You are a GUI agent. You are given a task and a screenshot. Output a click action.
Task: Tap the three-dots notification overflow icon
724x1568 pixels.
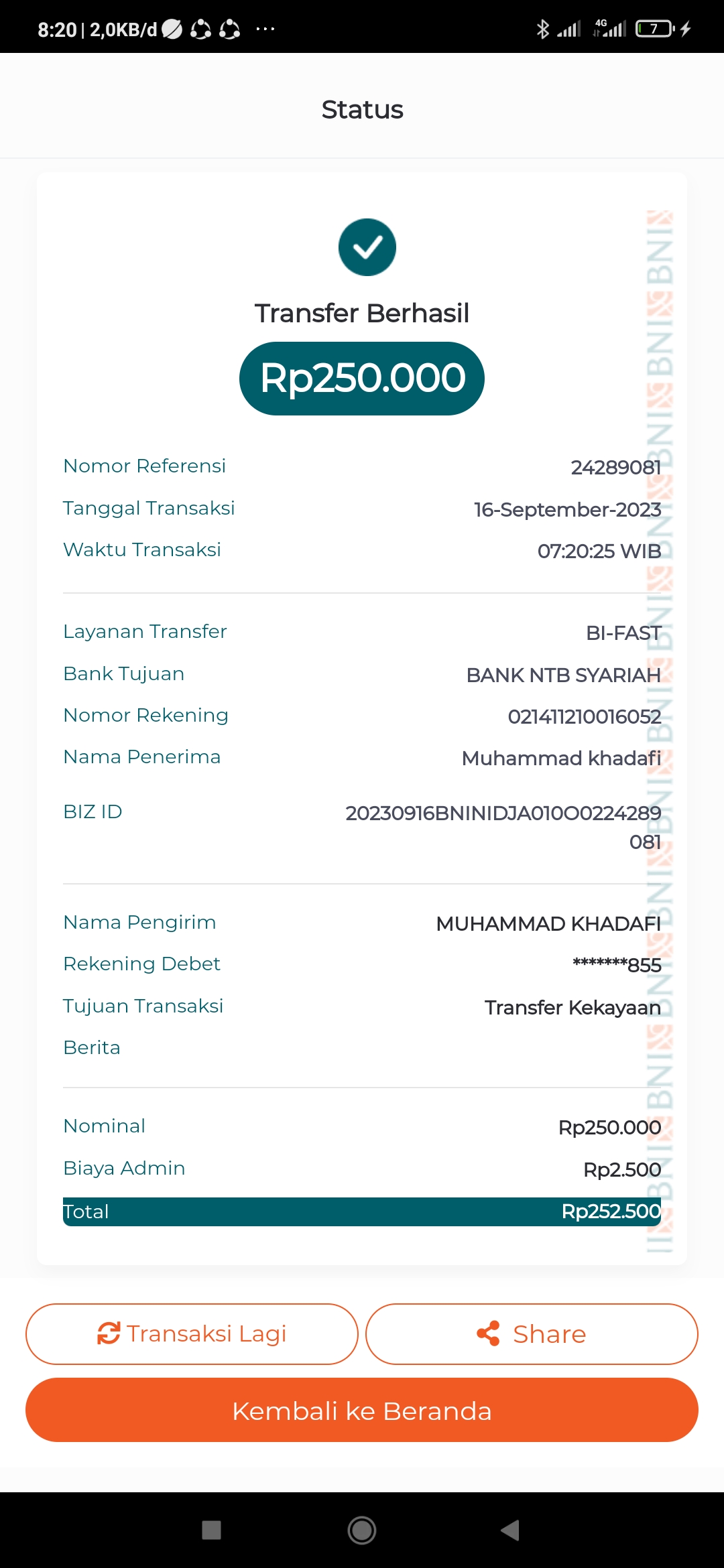click(x=265, y=29)
